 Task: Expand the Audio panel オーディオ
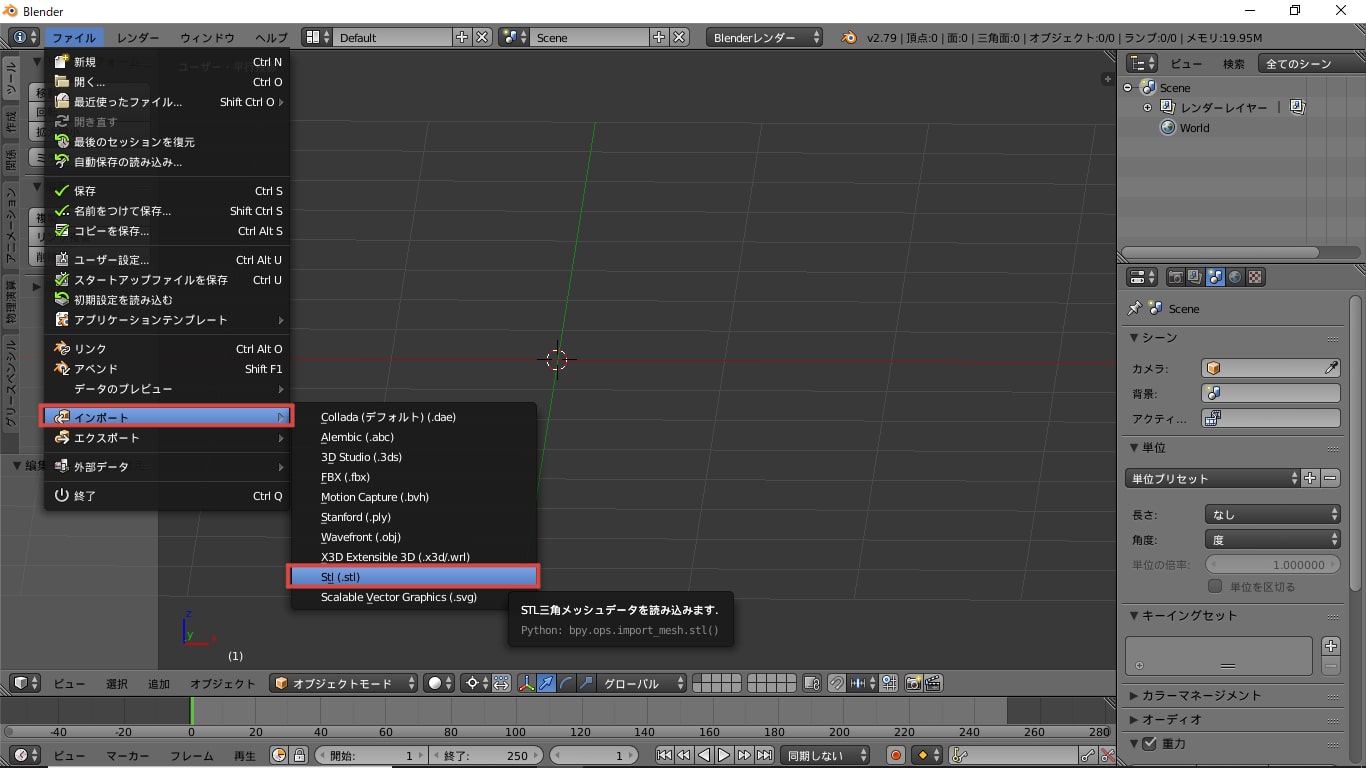1134,719
